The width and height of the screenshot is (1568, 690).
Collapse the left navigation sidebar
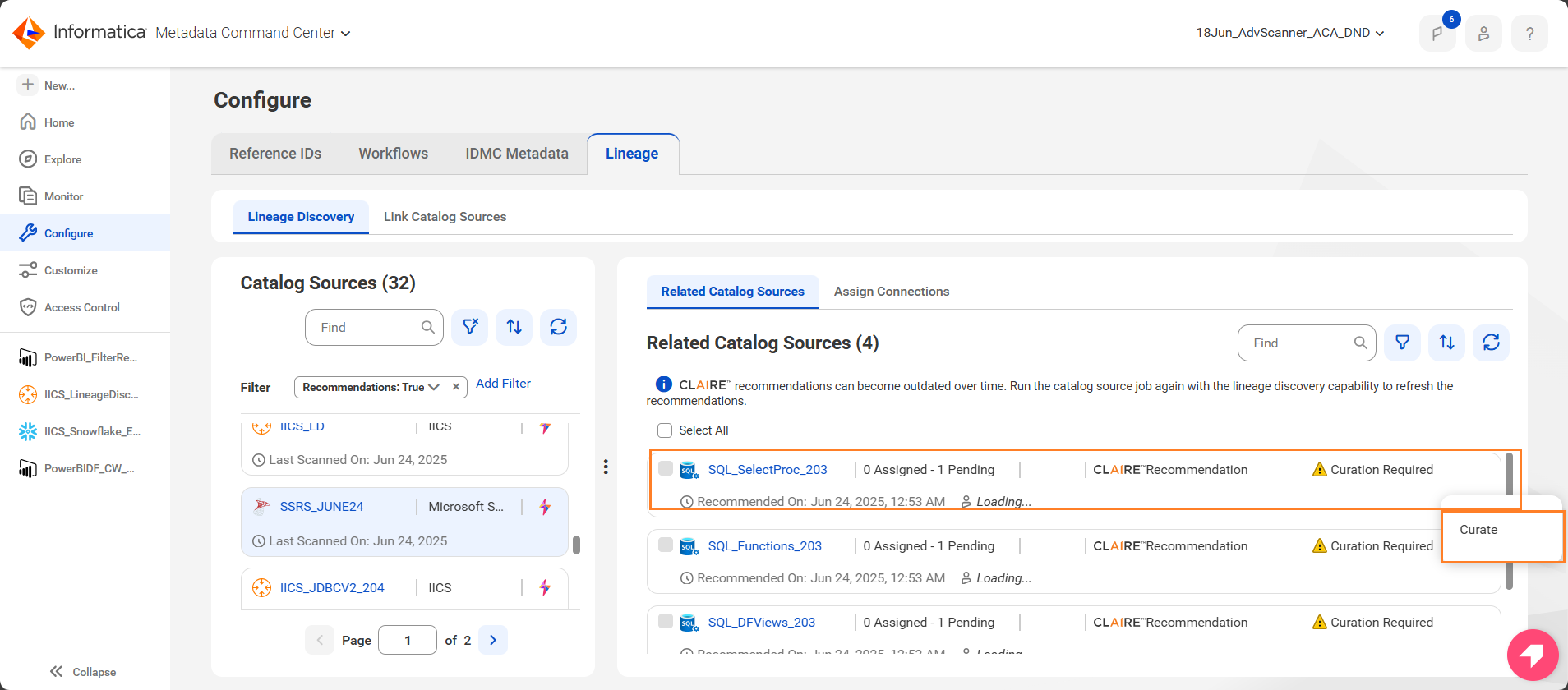(83, 672)
